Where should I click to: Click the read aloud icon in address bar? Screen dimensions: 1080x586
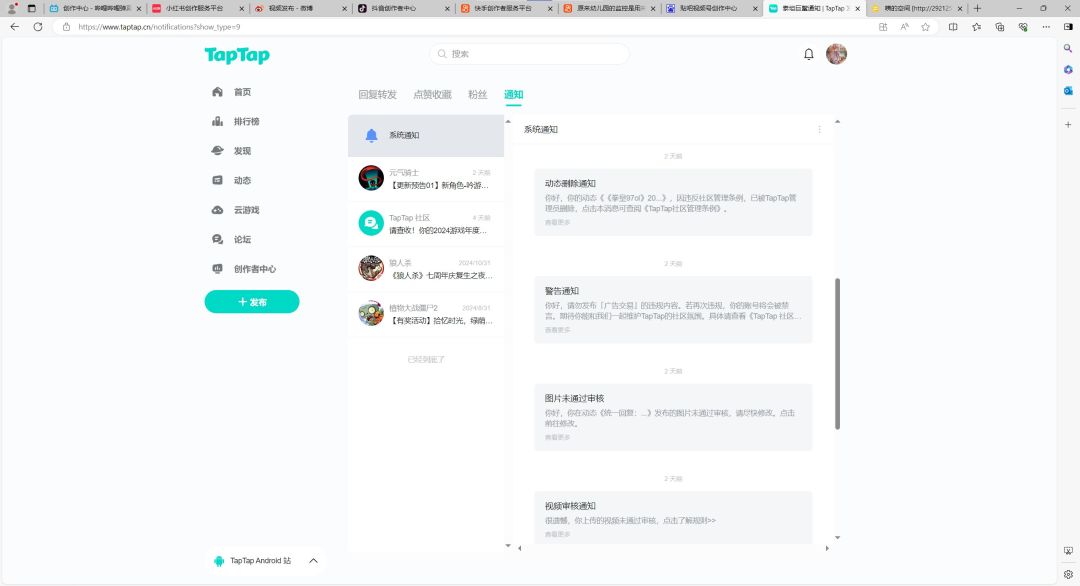[x=904, y=27]
